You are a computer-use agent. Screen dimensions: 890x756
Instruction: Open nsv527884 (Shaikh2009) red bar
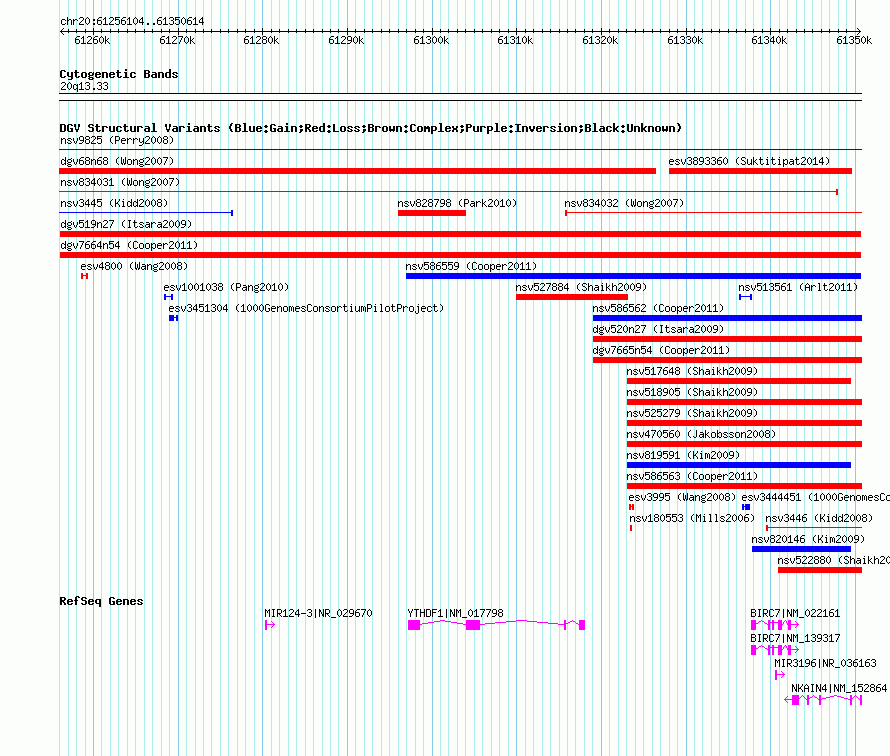[x=572, y=297]
